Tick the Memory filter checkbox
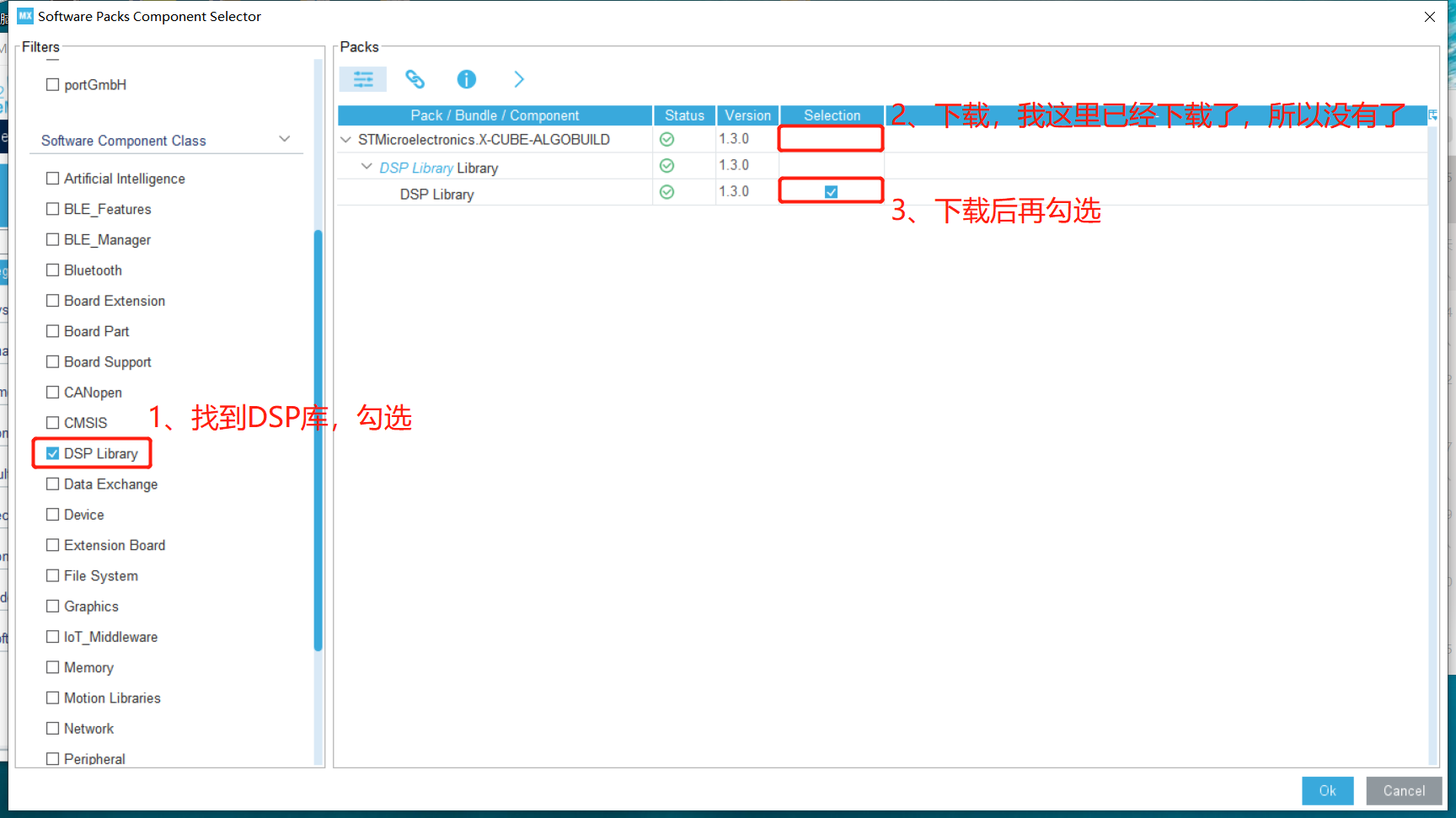This screenshot has width=1456, height=818. (53, 666)
